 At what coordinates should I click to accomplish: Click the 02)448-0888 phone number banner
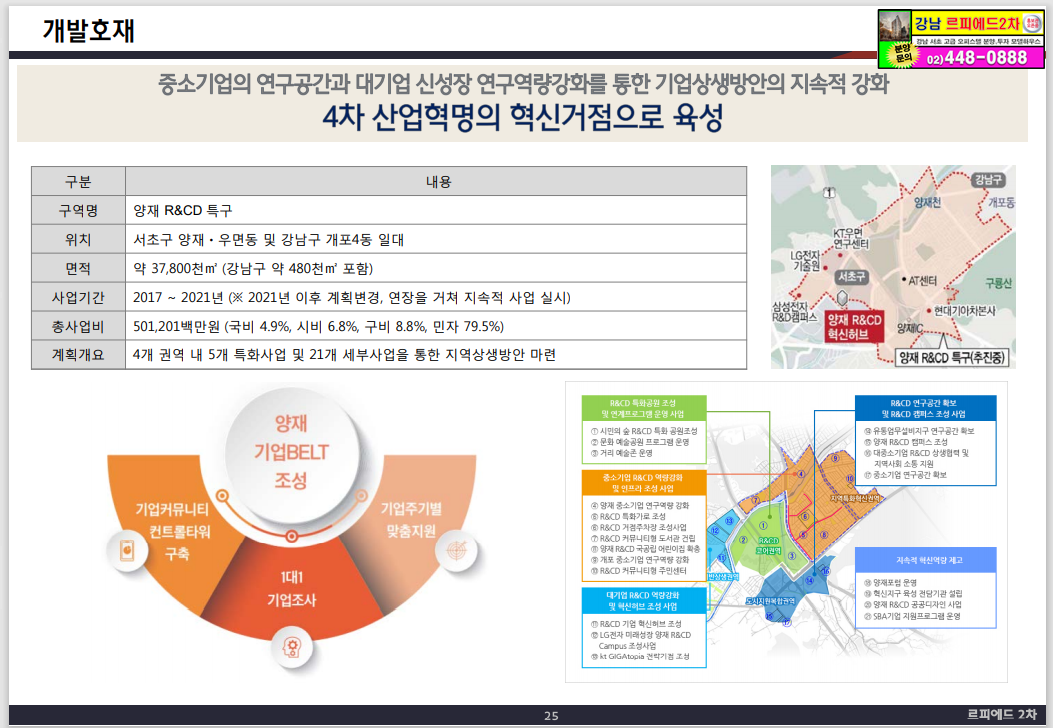[x=978, y=58]
